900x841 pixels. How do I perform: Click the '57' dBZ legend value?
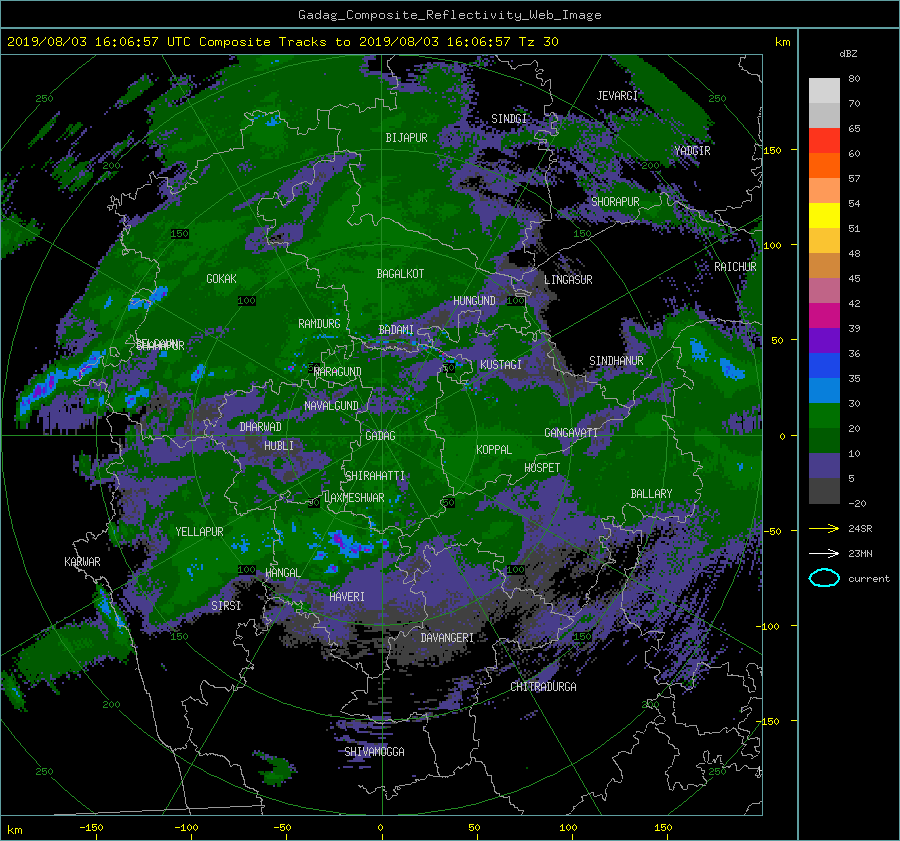coord(854,179)
